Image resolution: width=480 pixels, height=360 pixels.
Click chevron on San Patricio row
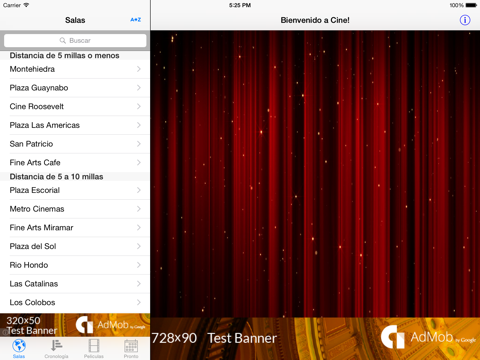point(139,144)
